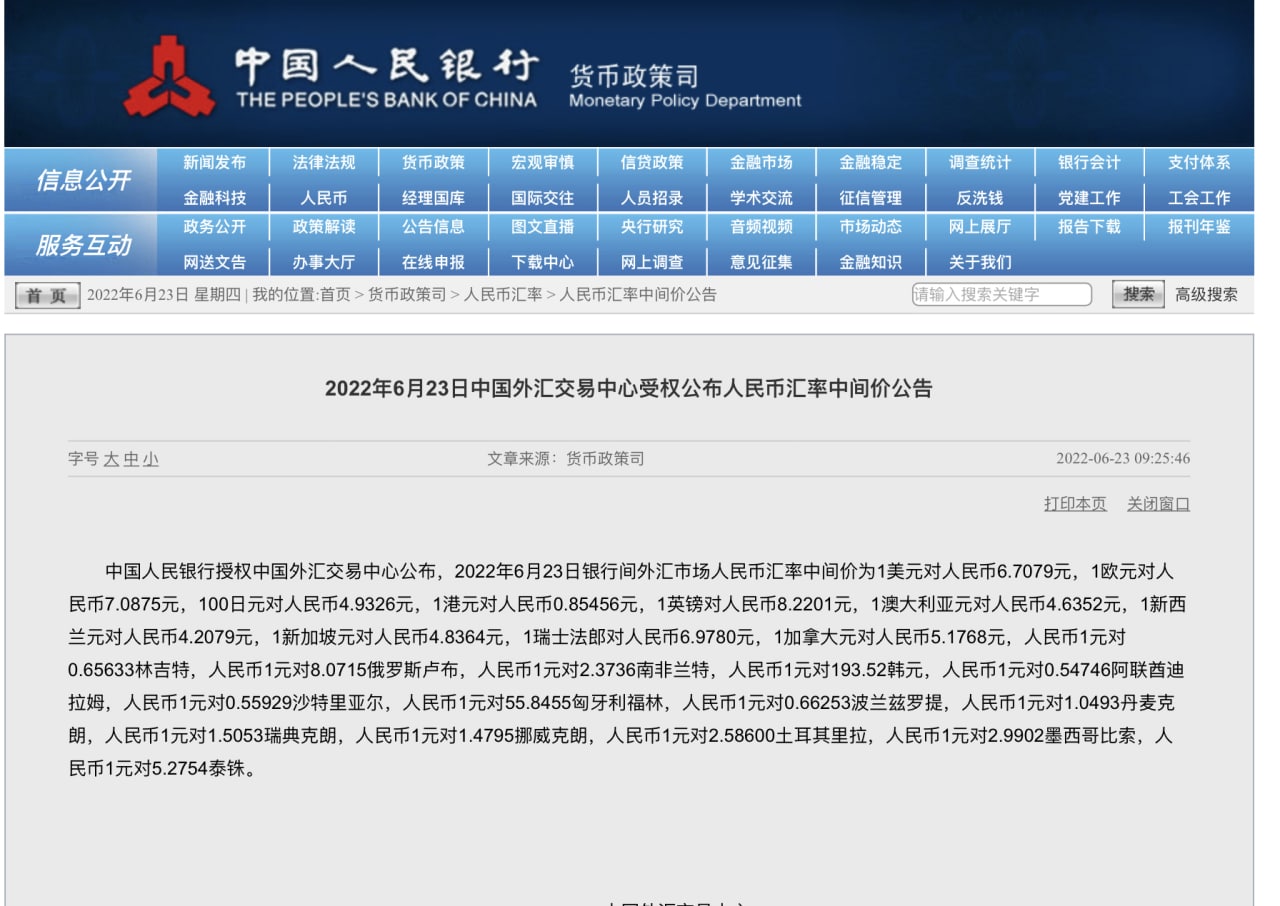This screenshot has height=906, width=1280.
Task: Open 工会工作 navigation link
Action: pyautogui.click(x=1199, y=198)
